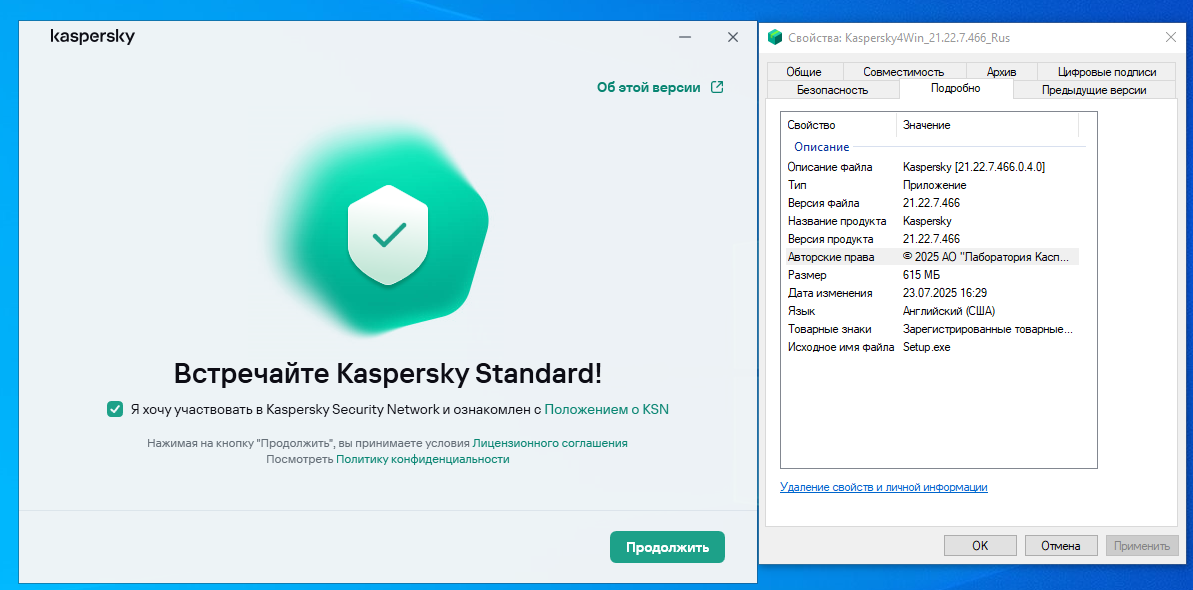Viewport: 1193px width, 590px height.
Task: Click the Отмена button
Action: [1061, 545]
